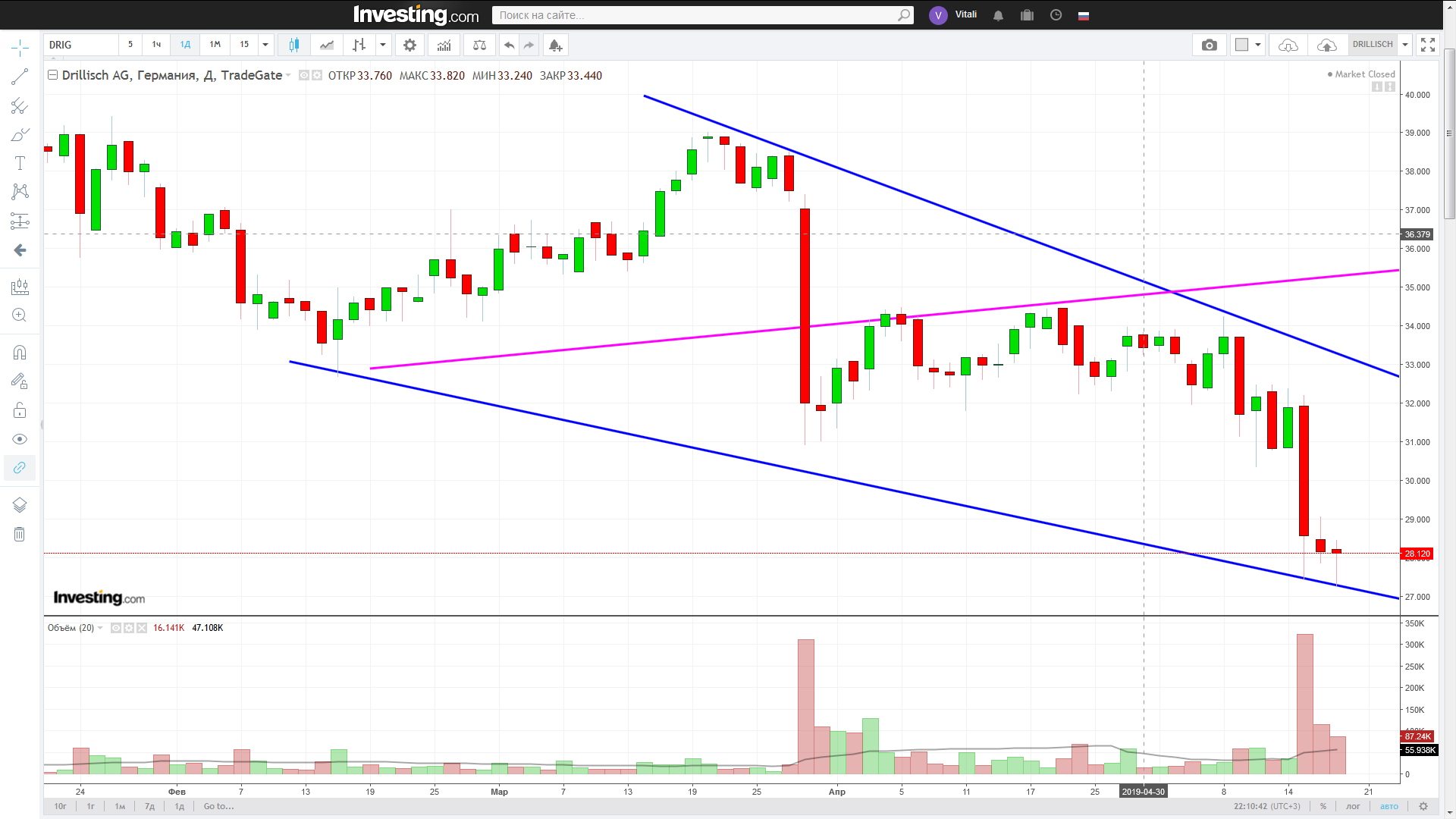This screenshot has width=1456, height=819.
Task: Toggle hide all drawings eye icon
Action: [20, 440]
